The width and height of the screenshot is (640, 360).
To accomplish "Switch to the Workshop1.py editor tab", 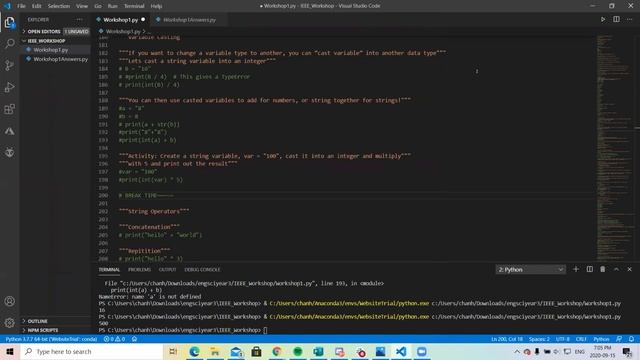I will (x=120, y=20).
